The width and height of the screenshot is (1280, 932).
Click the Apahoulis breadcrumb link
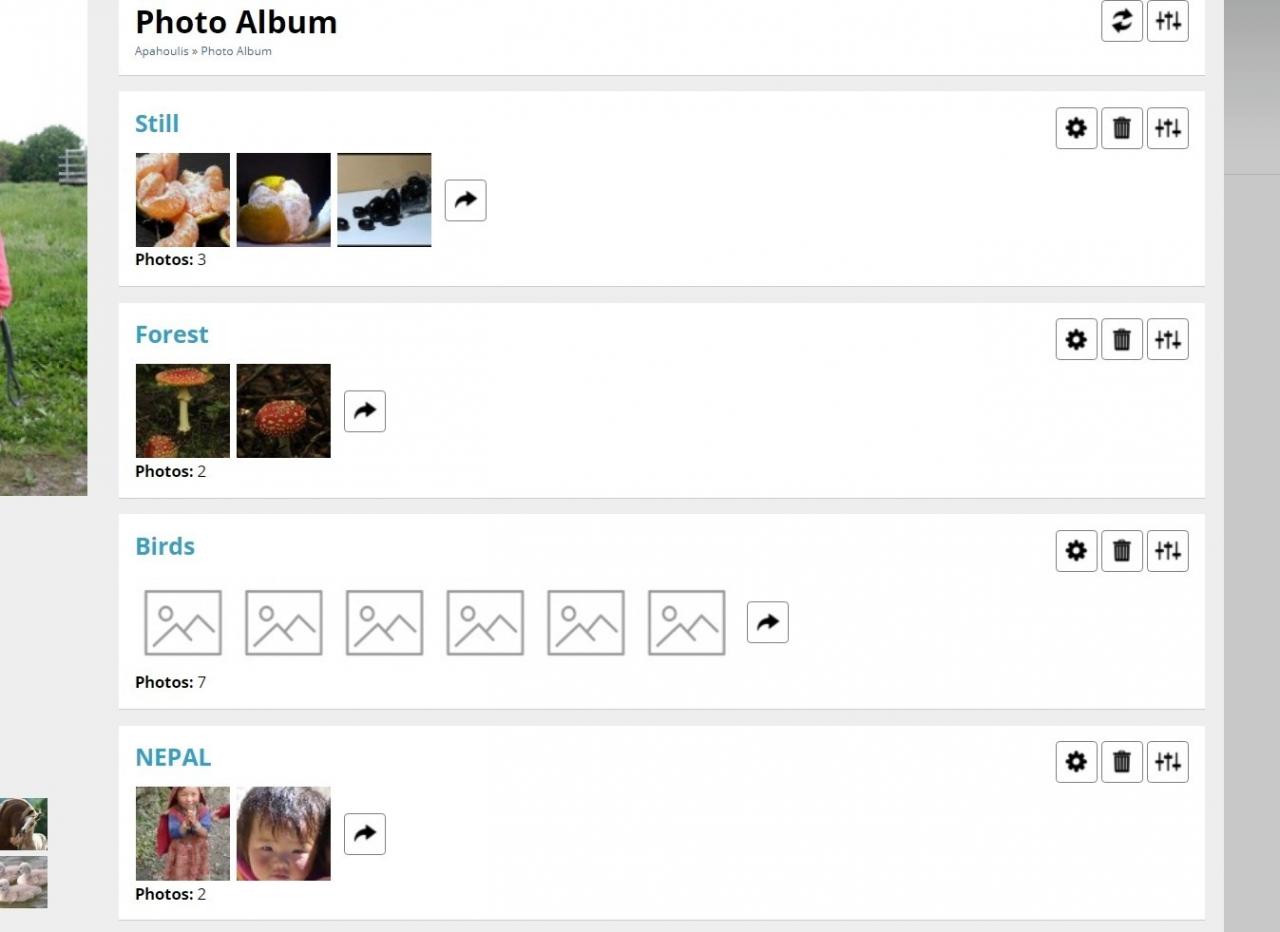[161, 51]
